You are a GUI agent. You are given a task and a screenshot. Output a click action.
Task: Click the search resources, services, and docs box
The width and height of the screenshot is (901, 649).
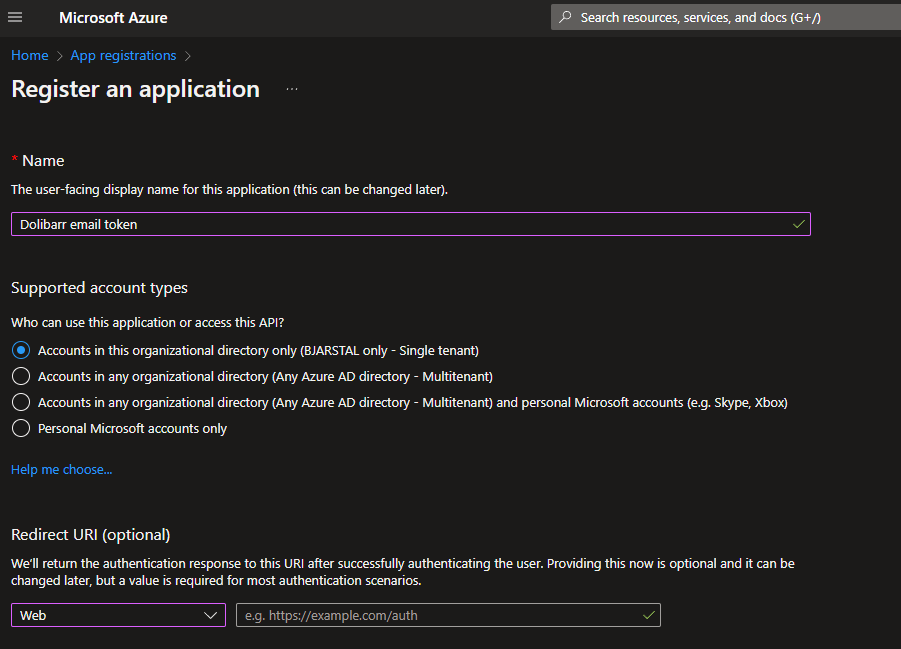click(x=725, y=17)
